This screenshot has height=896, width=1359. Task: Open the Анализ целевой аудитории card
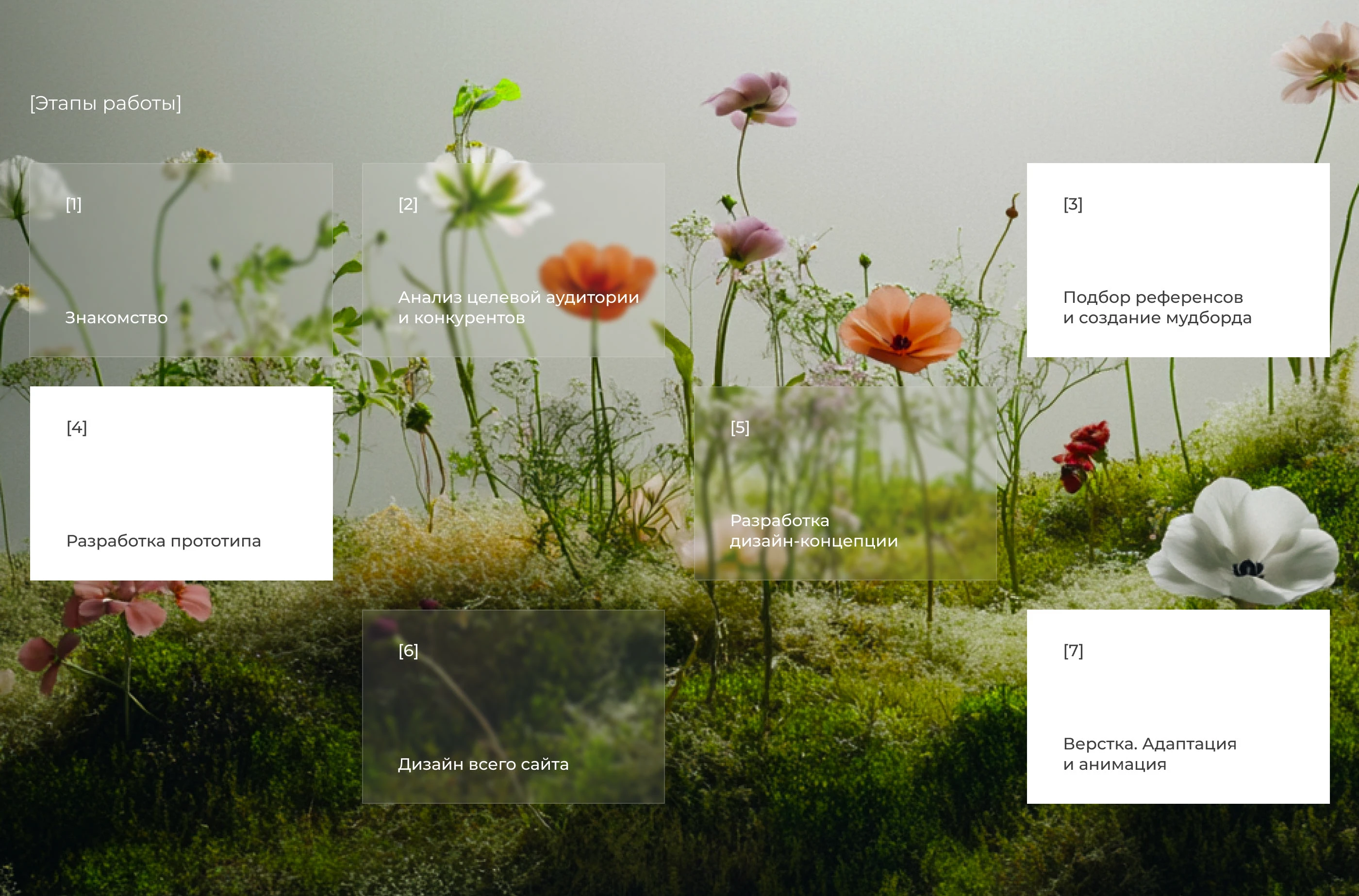coord(513,260)
